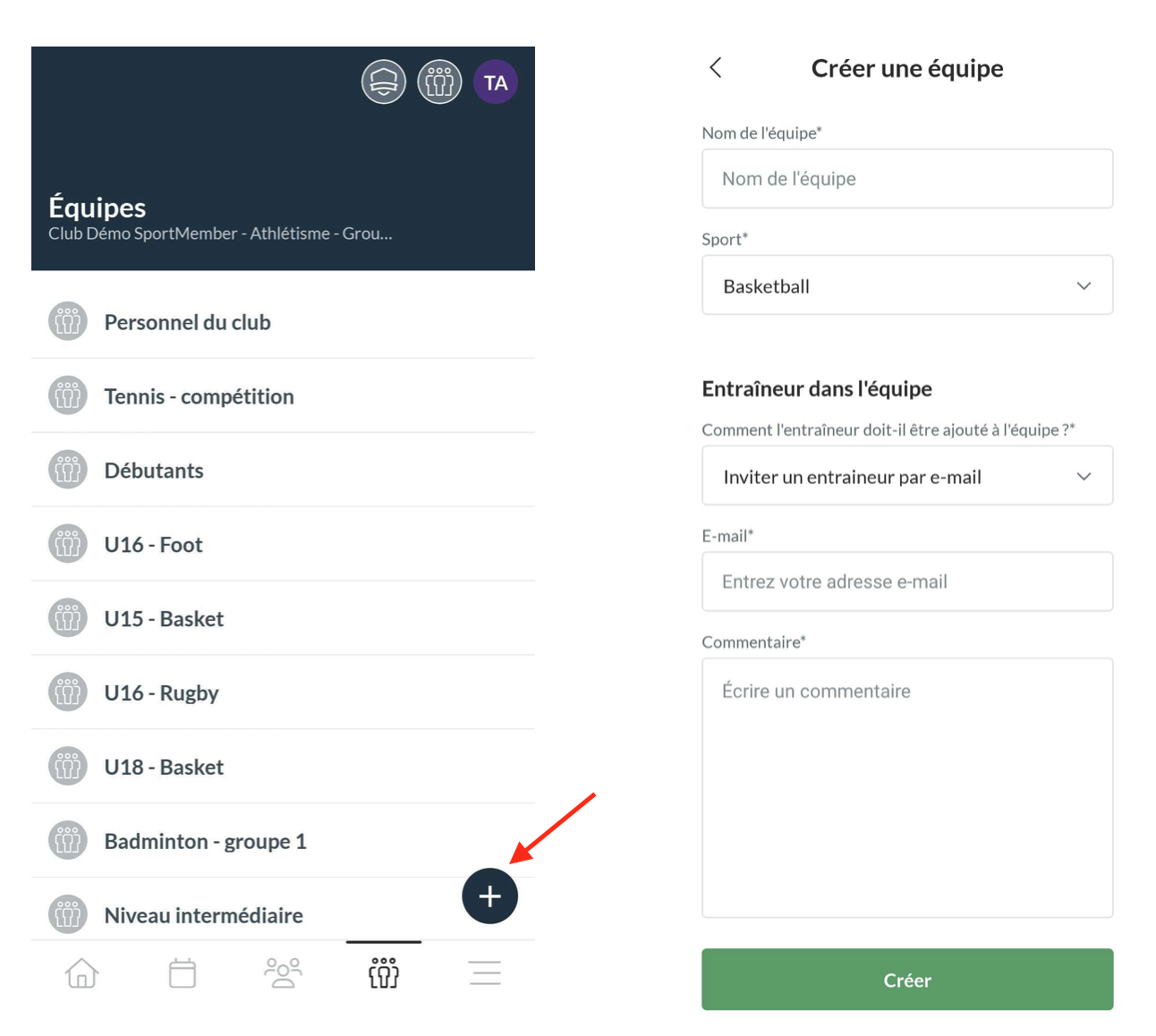Tap the plus button to add a team
This screenshot has width=1156, height=1036.
pyautogui.click(x=489, y=896)
